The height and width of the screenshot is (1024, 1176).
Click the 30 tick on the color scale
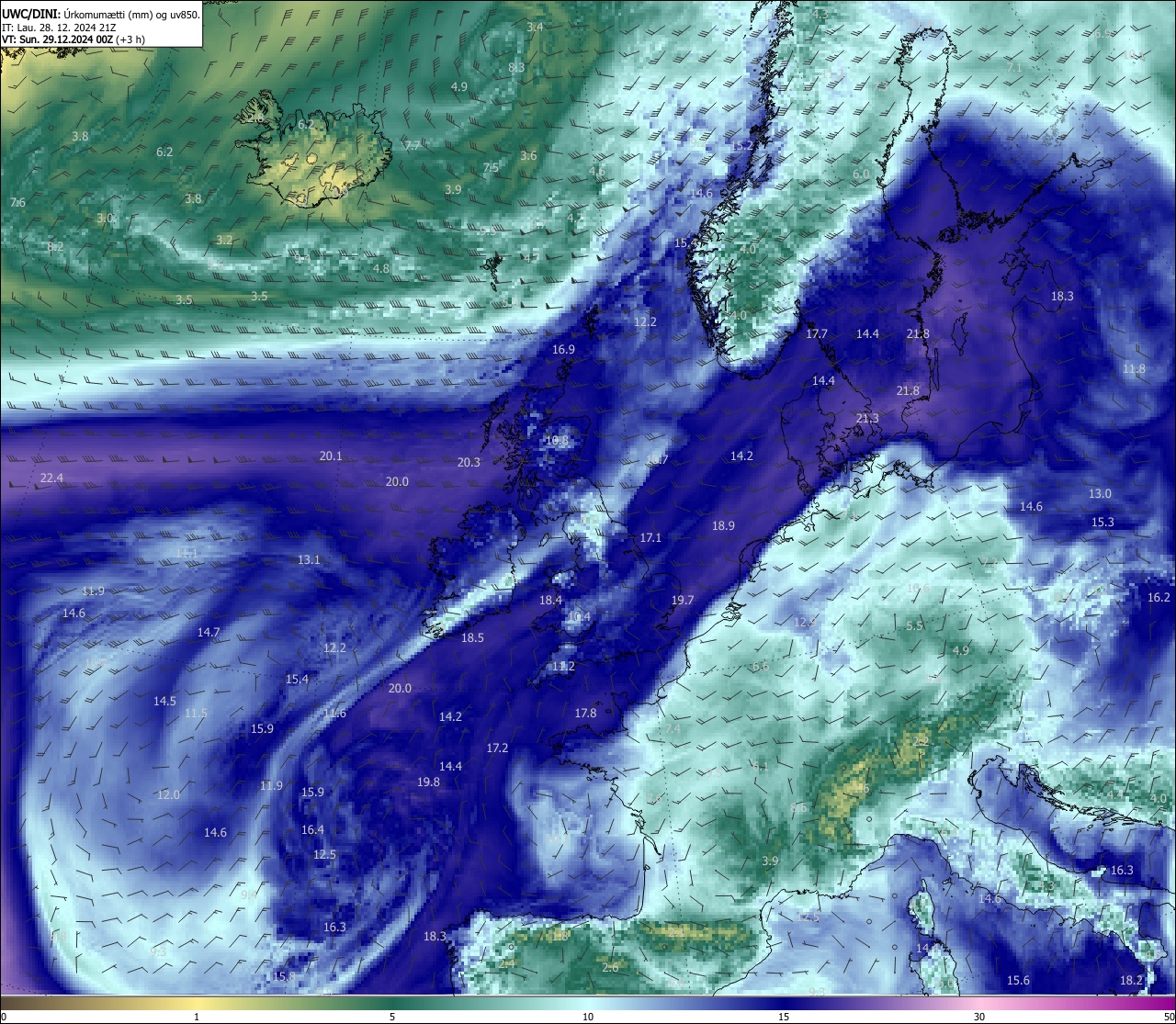tap(979, 1017)
